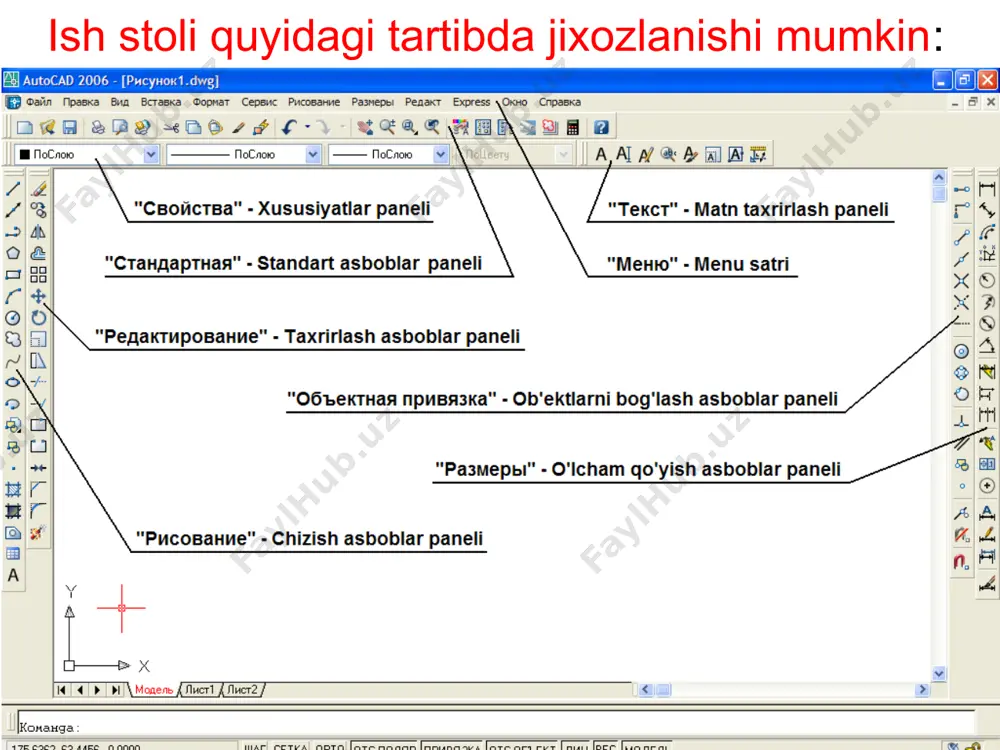Expand the ПоСлою color dropdown

click(151, 154)
